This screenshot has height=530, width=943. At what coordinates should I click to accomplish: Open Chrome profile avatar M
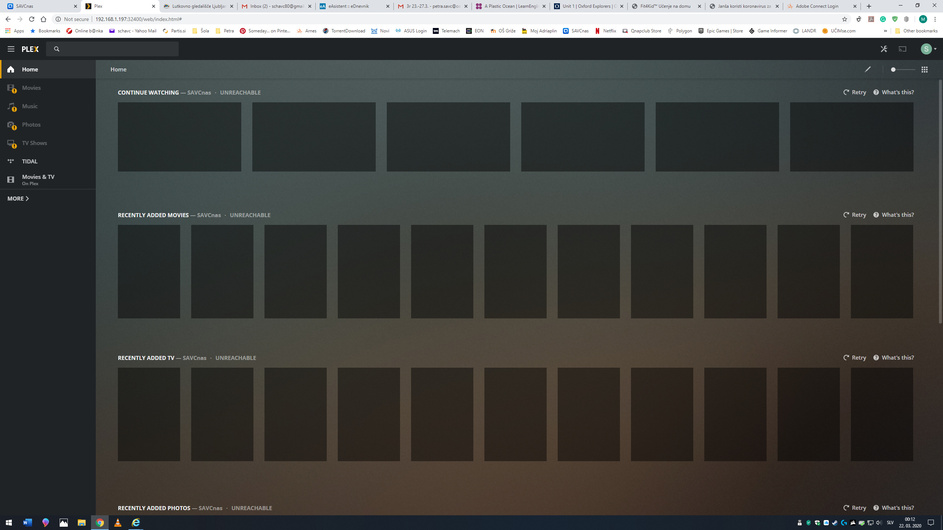point(923,19)
